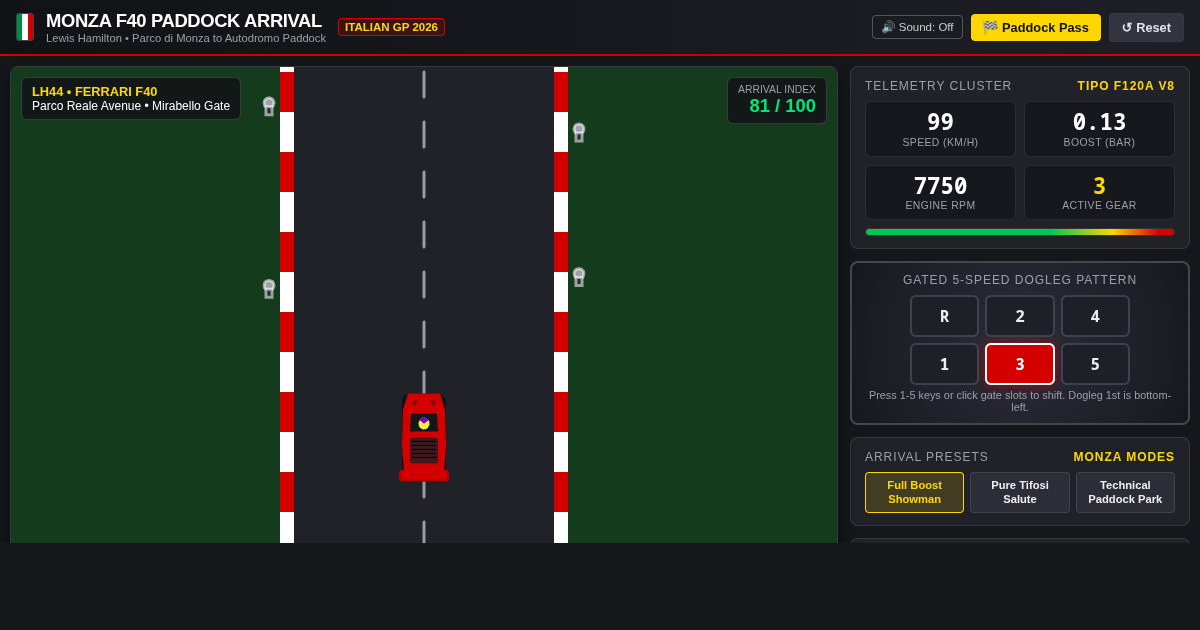The width and height of the screenshot is (1200, 630).
Task: Click the active gear 3 readout
Action: [1099, 186]
